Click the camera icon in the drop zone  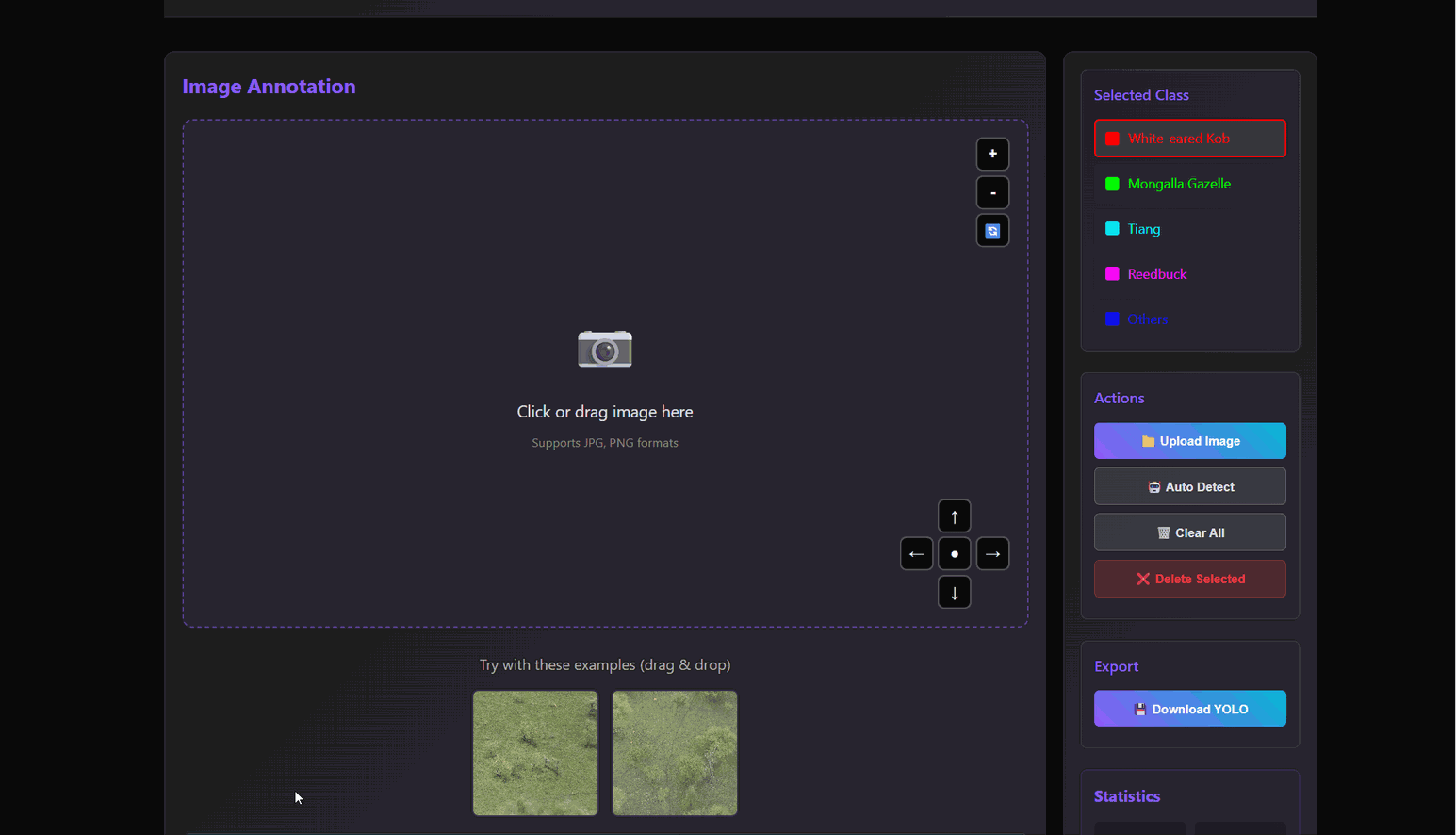tap(604, 349)
